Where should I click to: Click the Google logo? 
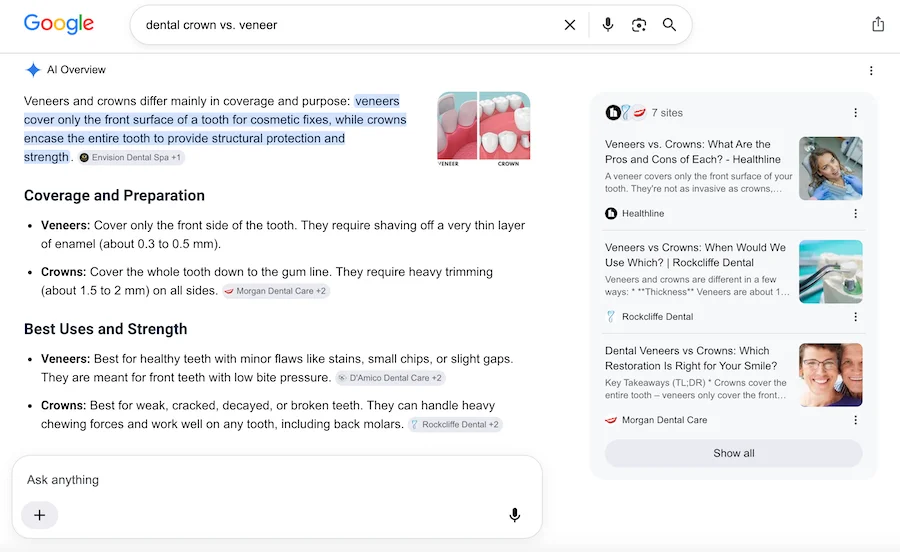point(59,24)
